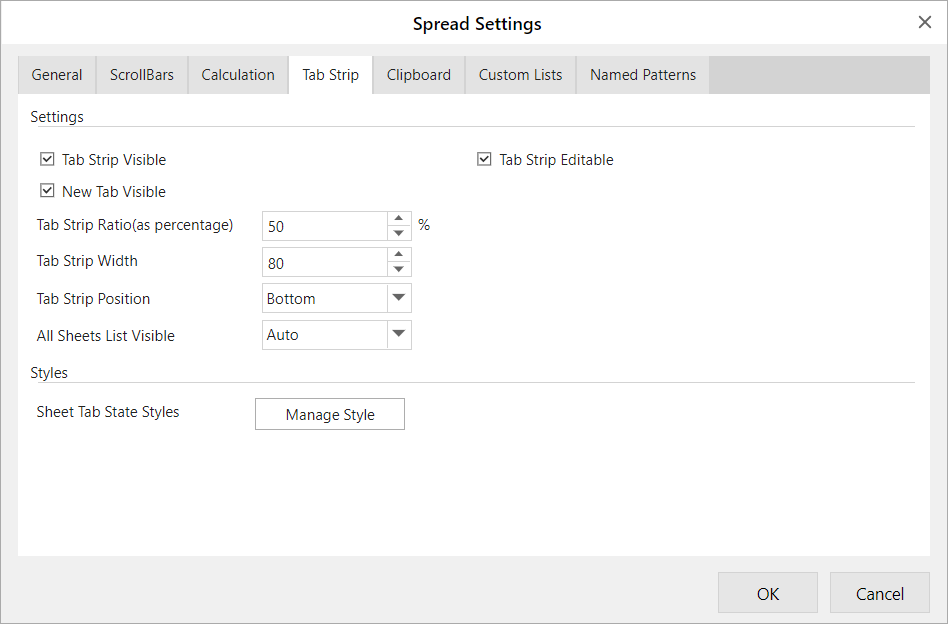This screenshot has height=624, width=948.
Task: Open the All Sheets List Visible dropdown
Action: tap(398, 334)
